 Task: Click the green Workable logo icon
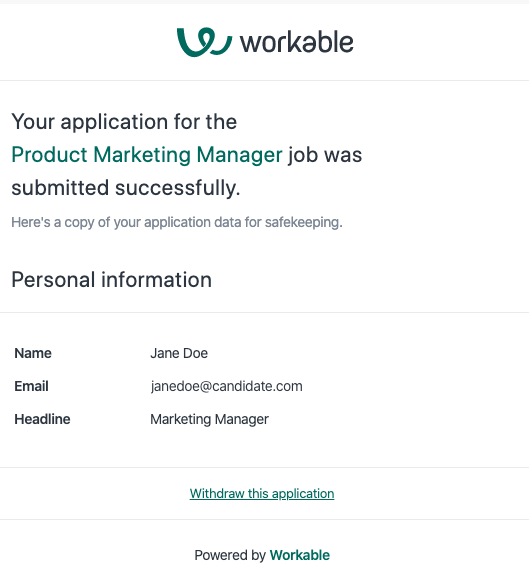tap(204, 42)
